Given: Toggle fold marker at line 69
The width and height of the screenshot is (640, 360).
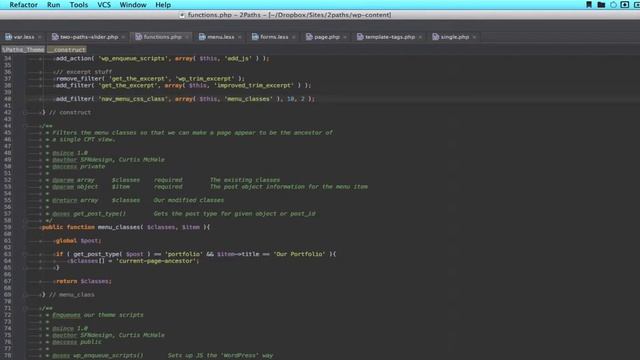Looking at the screenshot, I should point(25,294).
